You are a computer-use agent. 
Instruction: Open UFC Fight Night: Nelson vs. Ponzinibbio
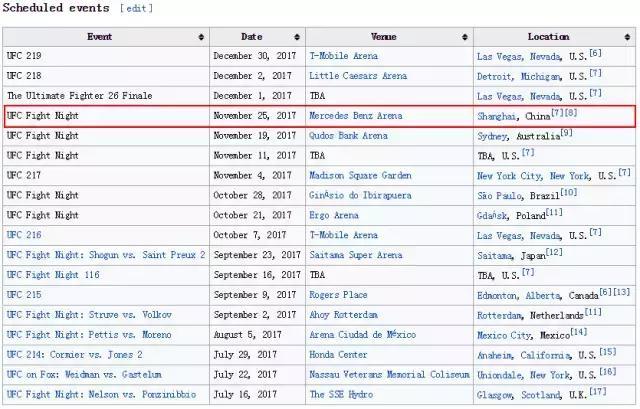click(x=101, y=395)
